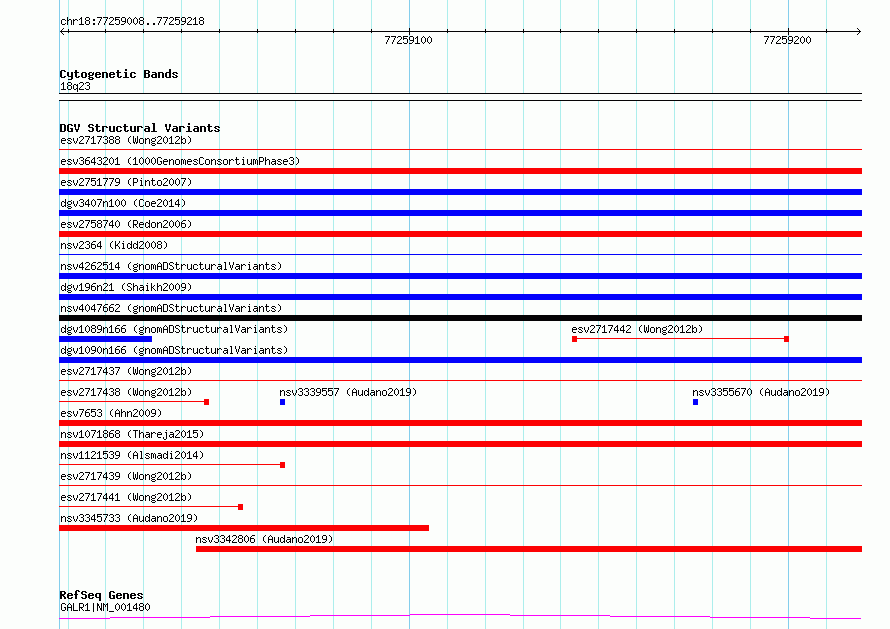Viewport: 890px width, 629px height.
Task: Click the esv2717442 right red endpoint marker
Action: [x=786, y=339]
